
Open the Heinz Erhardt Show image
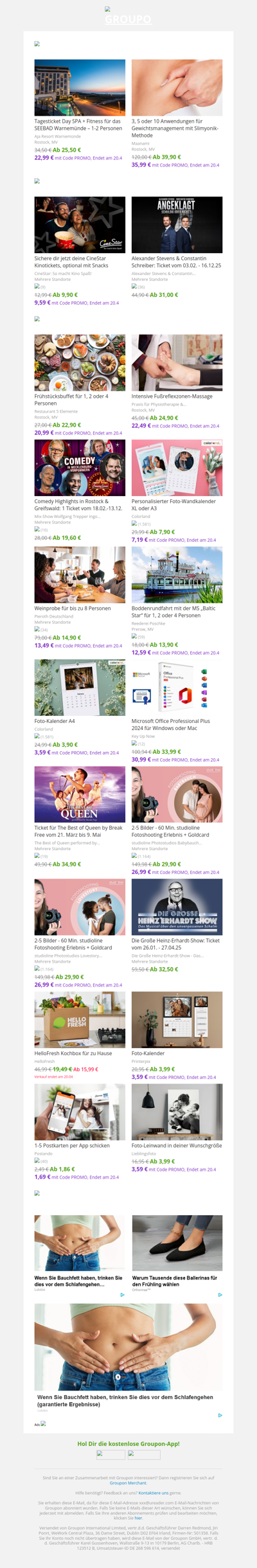[177, 907]
